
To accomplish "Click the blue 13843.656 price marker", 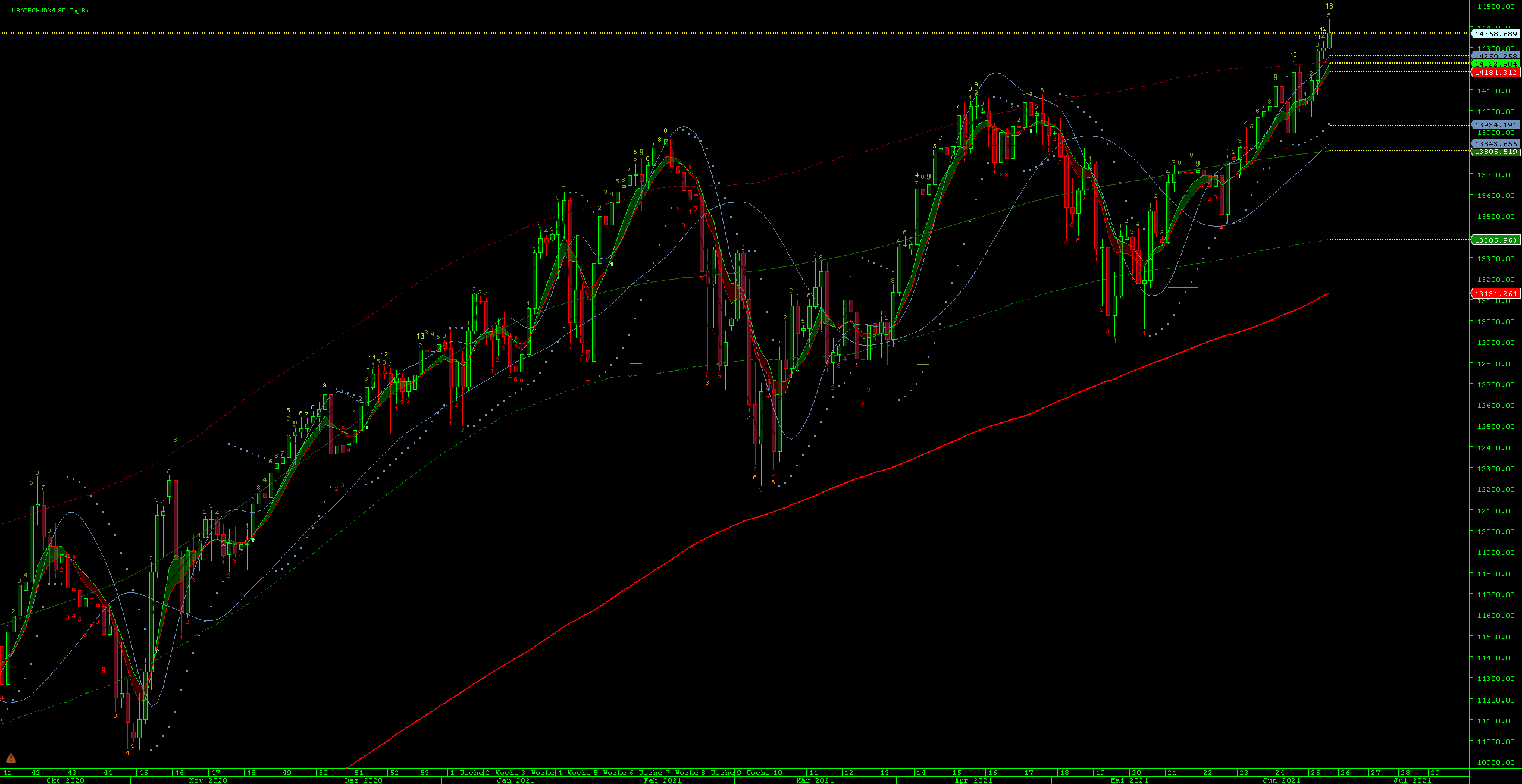I will 1495,144.
